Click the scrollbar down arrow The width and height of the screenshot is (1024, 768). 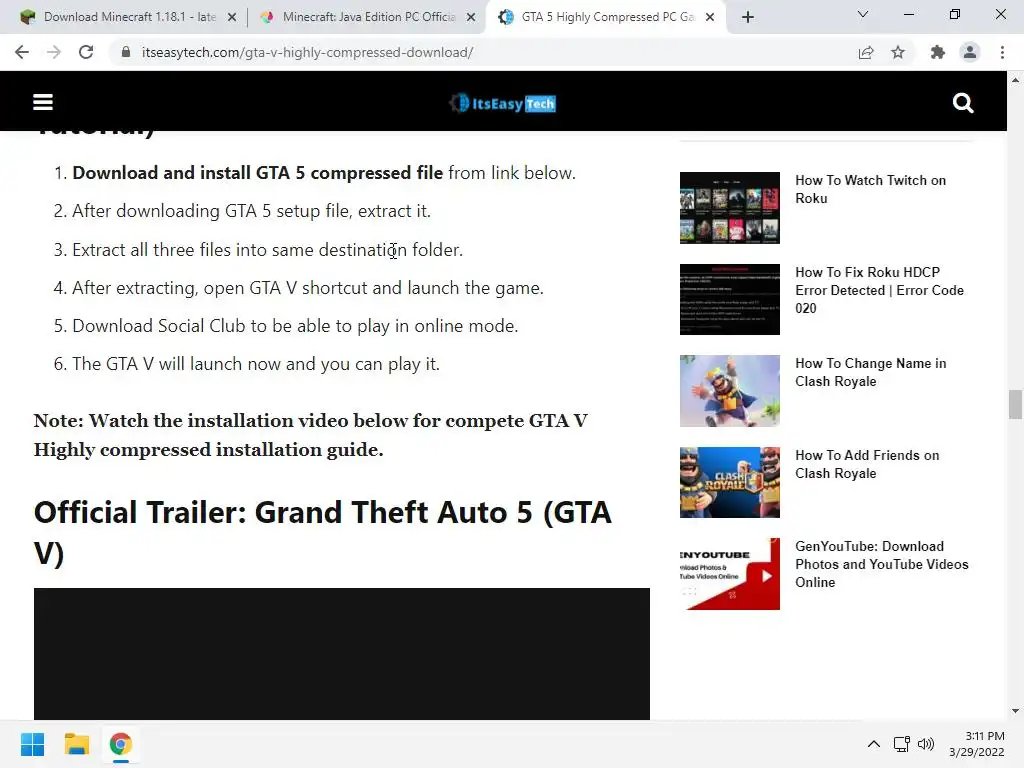(x=1015, y=711)
